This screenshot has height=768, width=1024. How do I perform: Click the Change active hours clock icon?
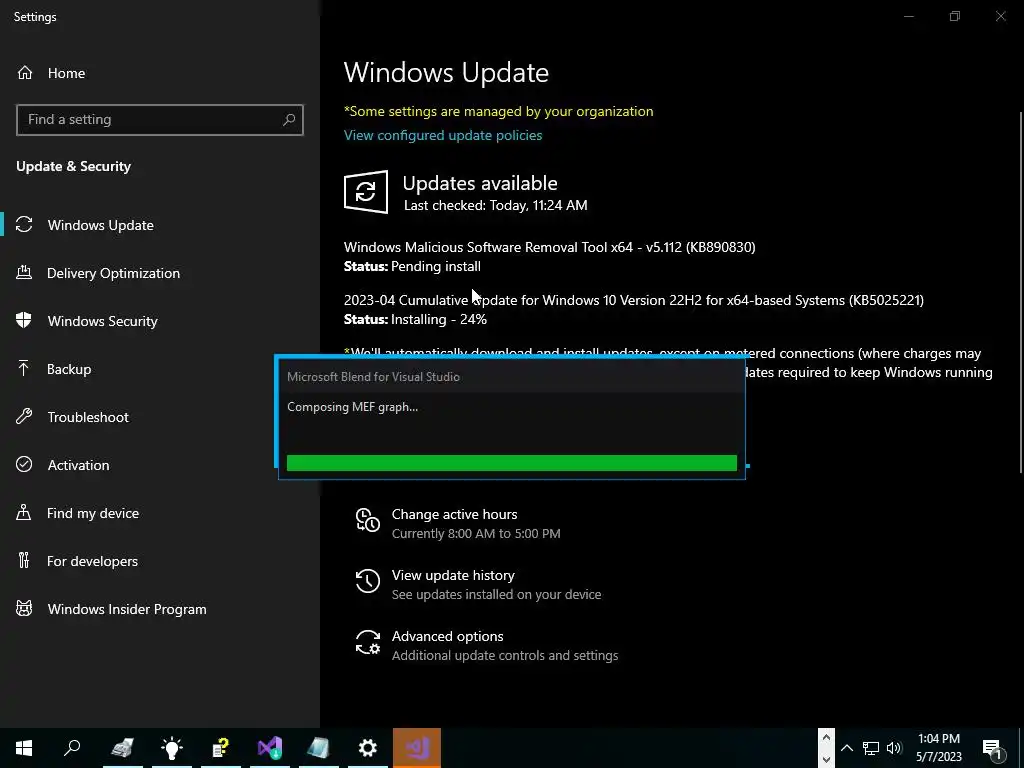[x=368, y=520]
